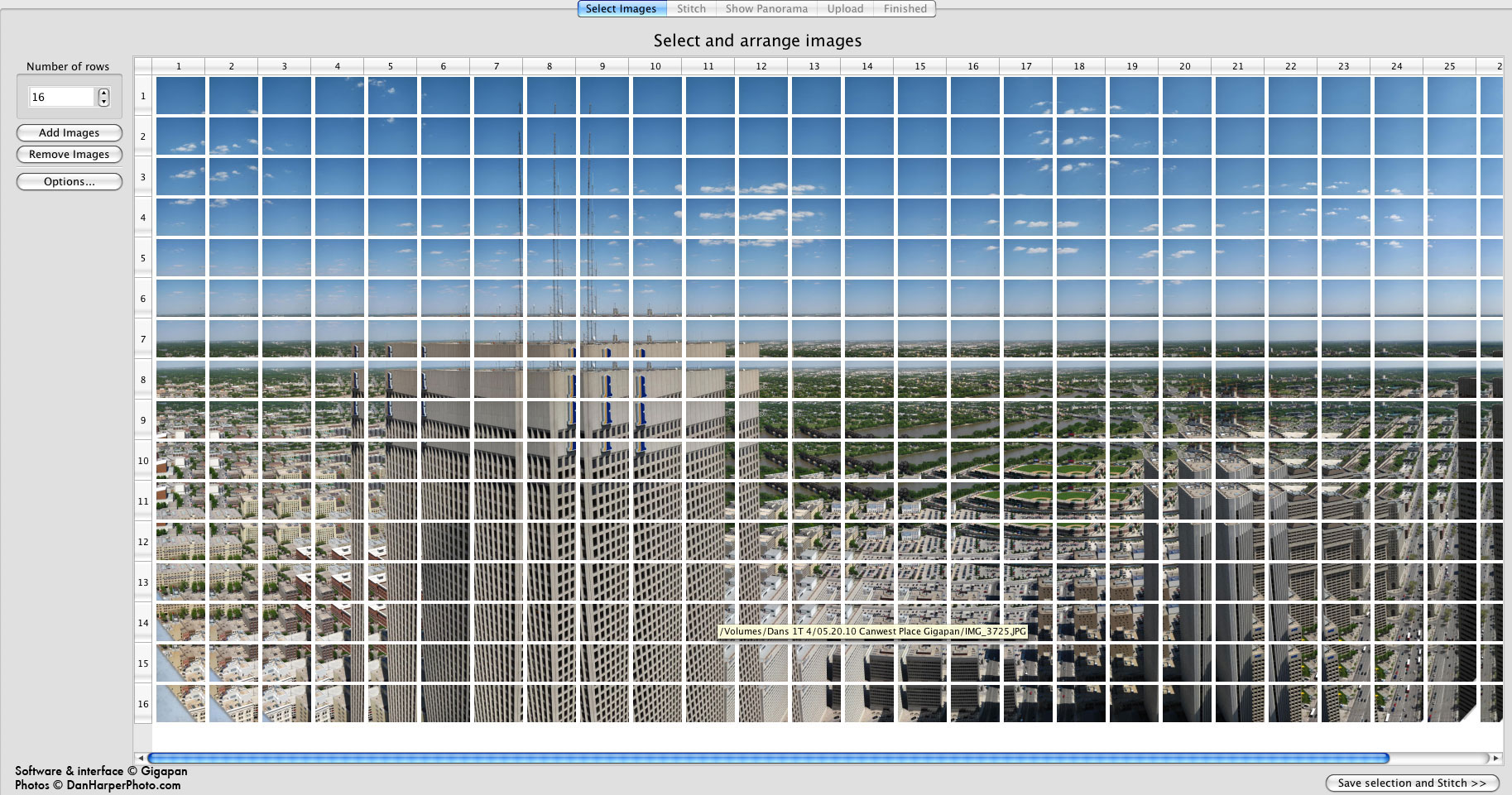The image size is (1512, 795).
Task: Click the blue horizontal scrollbar thumb
Action: point(768,758)
